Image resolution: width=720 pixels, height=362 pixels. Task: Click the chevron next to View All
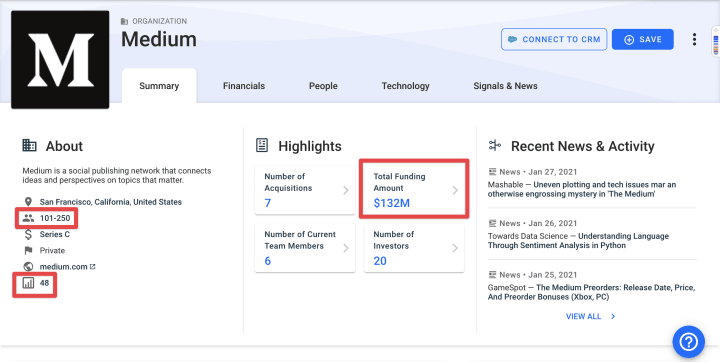coord(613,317)
